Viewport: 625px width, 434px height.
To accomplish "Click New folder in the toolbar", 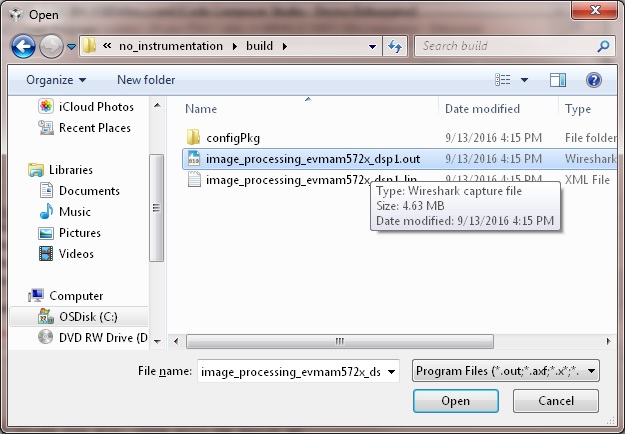I will [146, 80].
